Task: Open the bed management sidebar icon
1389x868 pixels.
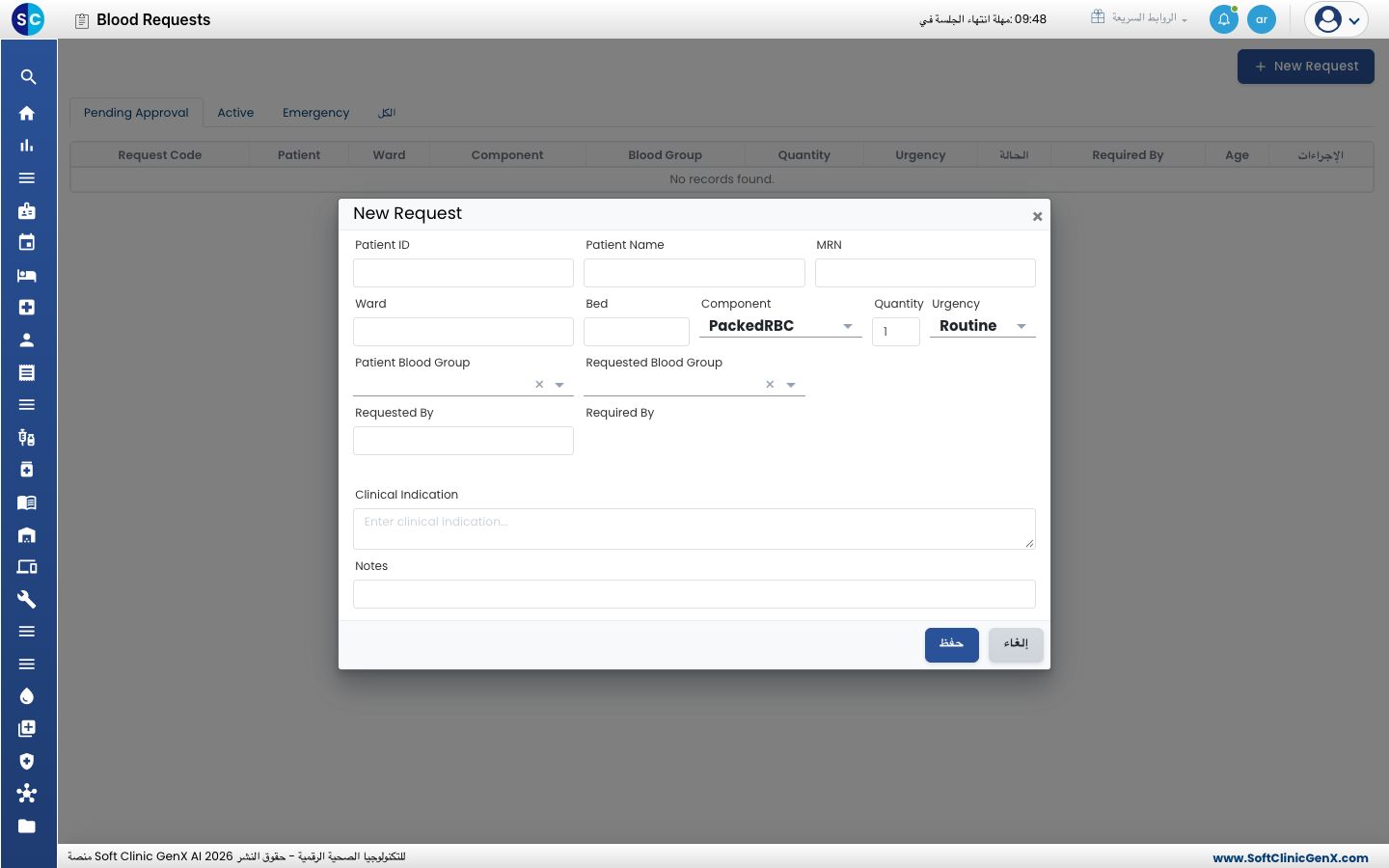Action: click(x=27, y=275)
